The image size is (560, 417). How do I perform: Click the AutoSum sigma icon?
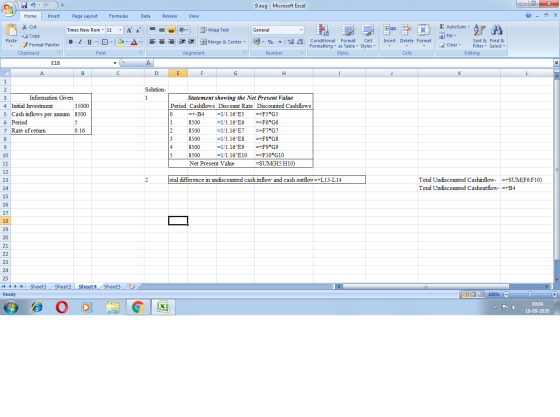pyautogui.click(x=442, y=27)
